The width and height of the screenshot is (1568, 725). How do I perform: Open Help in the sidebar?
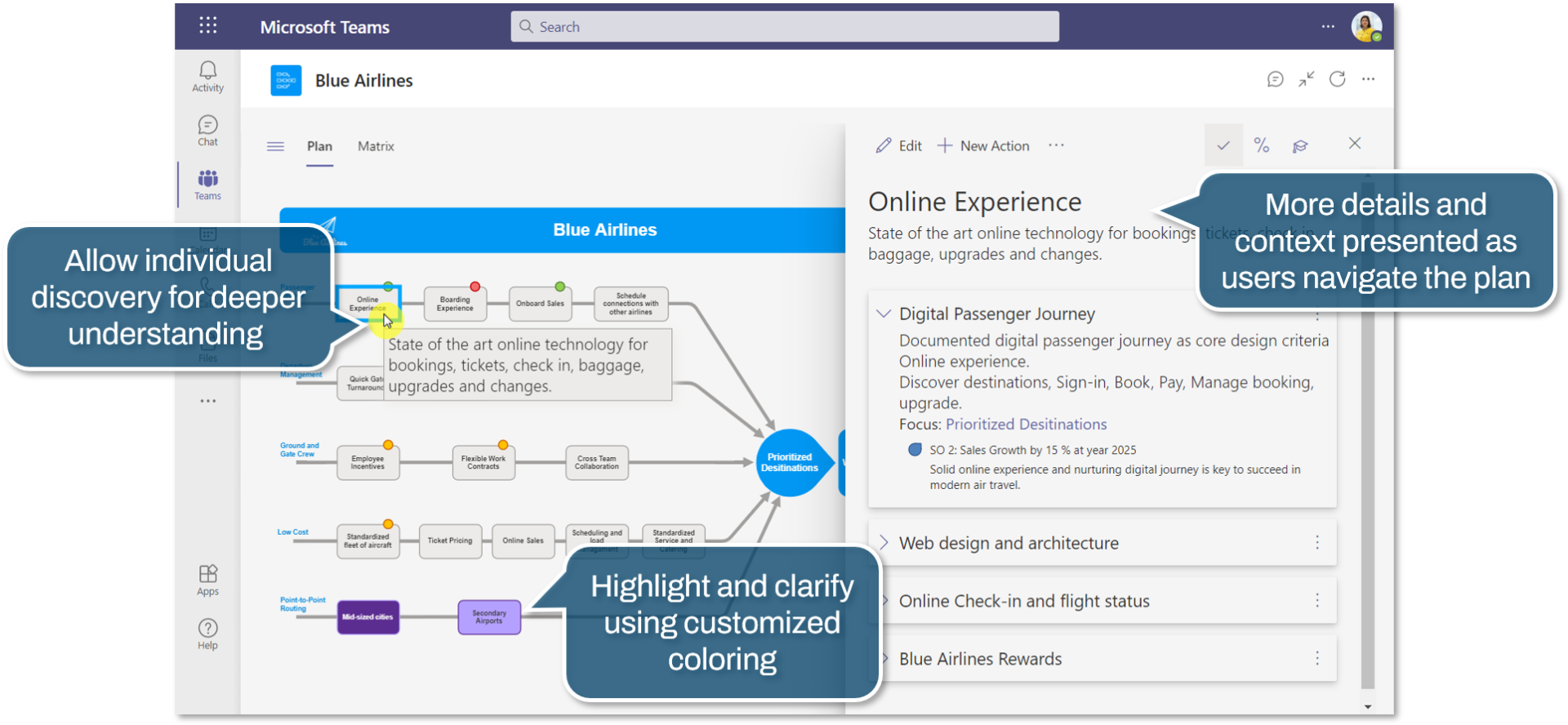(x=207, y=634)
